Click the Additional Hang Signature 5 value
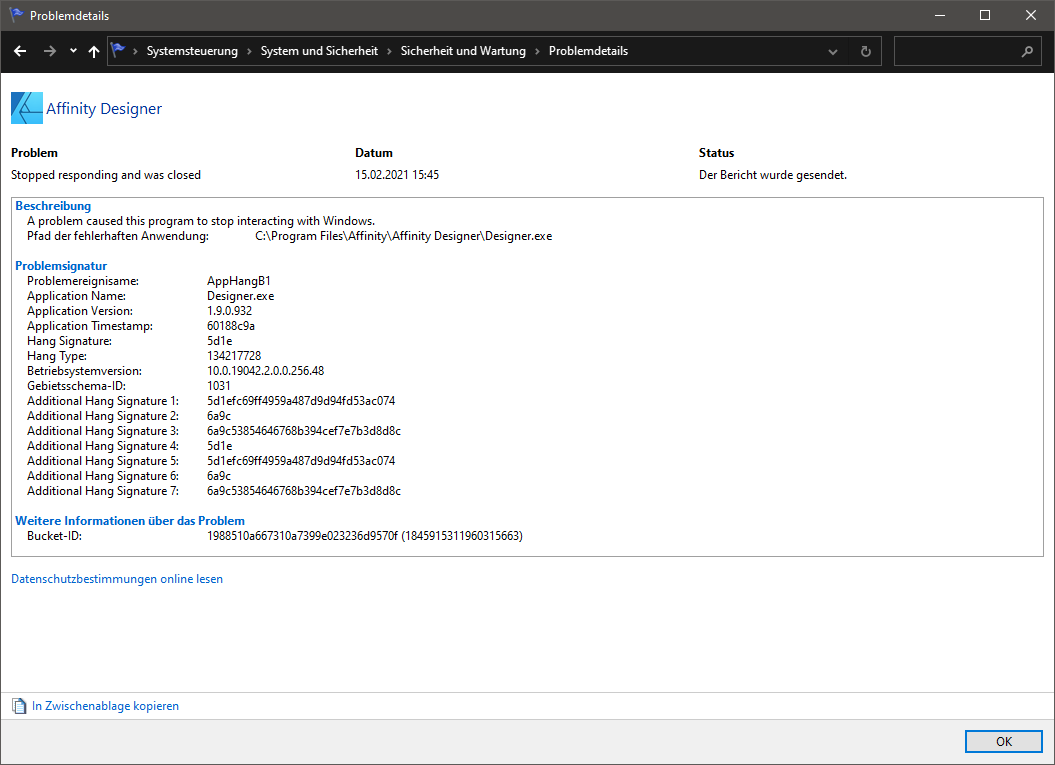This screenshot has width=1055, height=765. 301,461
